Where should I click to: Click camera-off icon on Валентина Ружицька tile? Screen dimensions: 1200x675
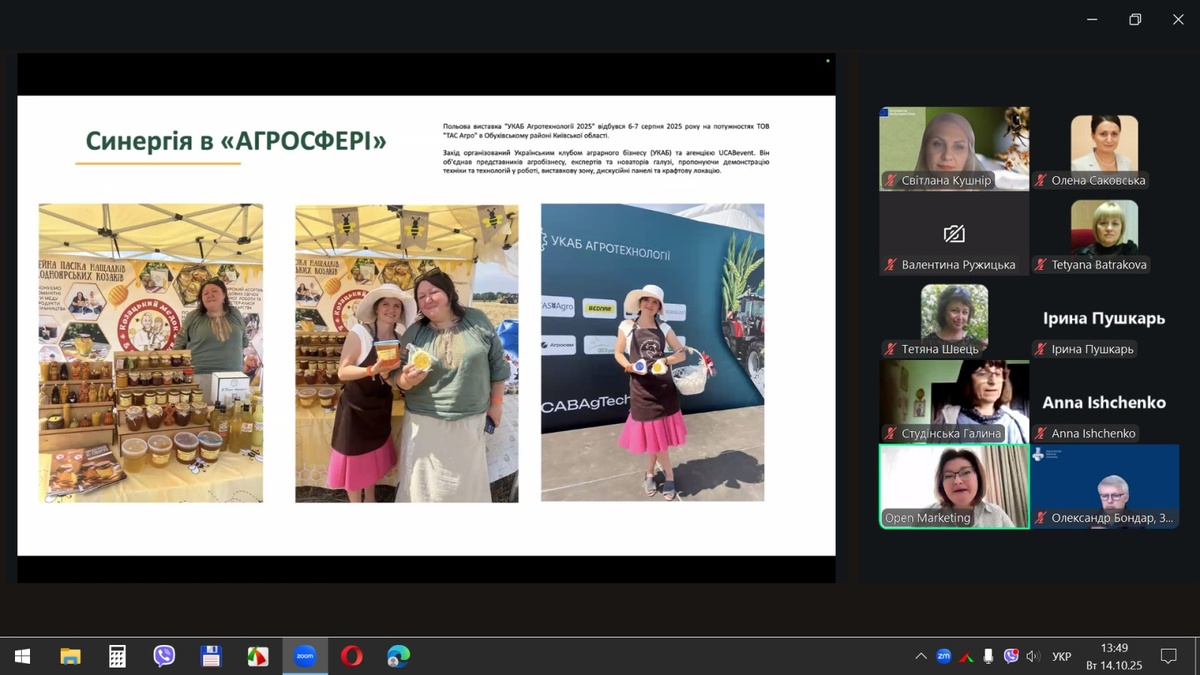954,234
